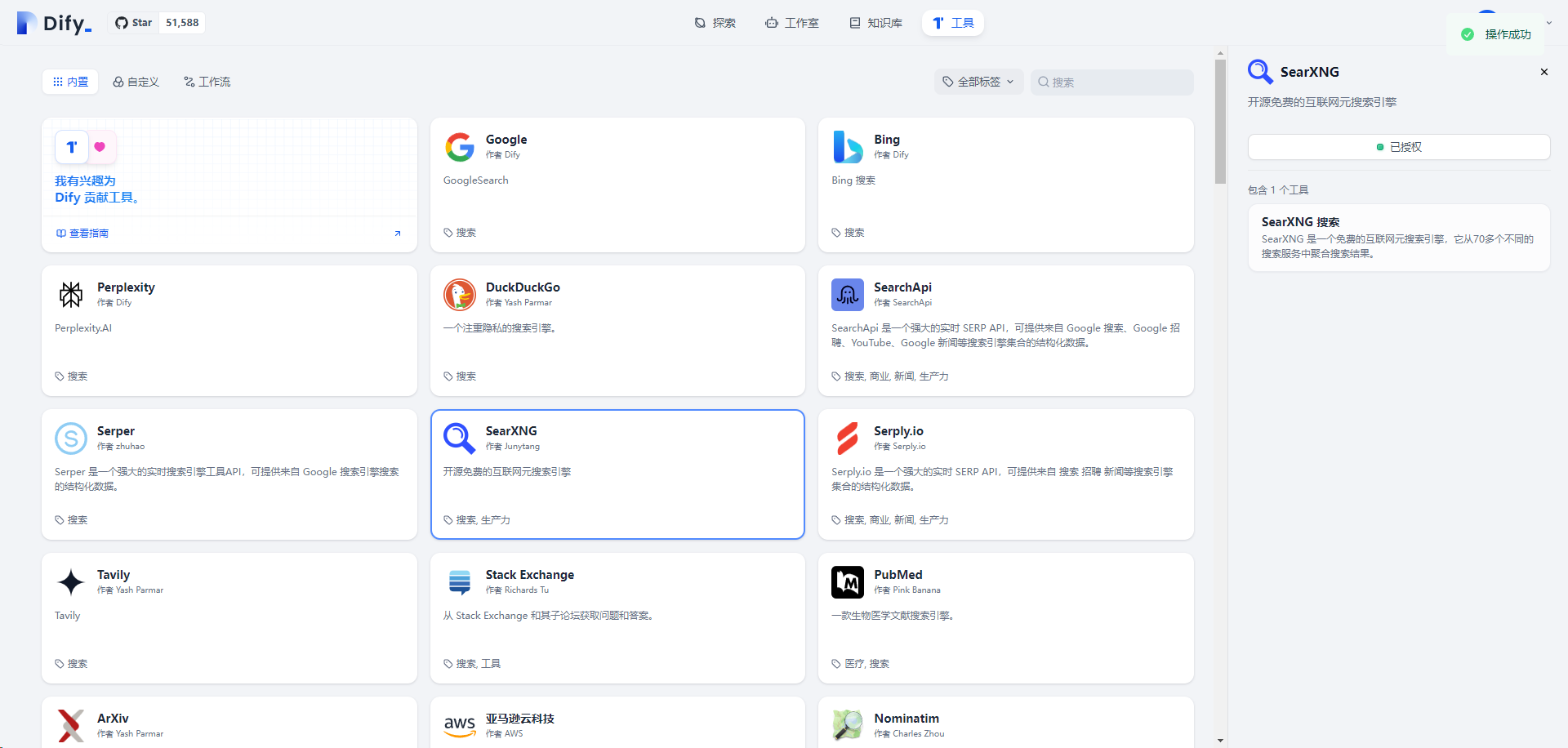Click the magnifier icon in SearXNG panel header
Viewport: 1568px width, 748px height.
point(1260,72)
